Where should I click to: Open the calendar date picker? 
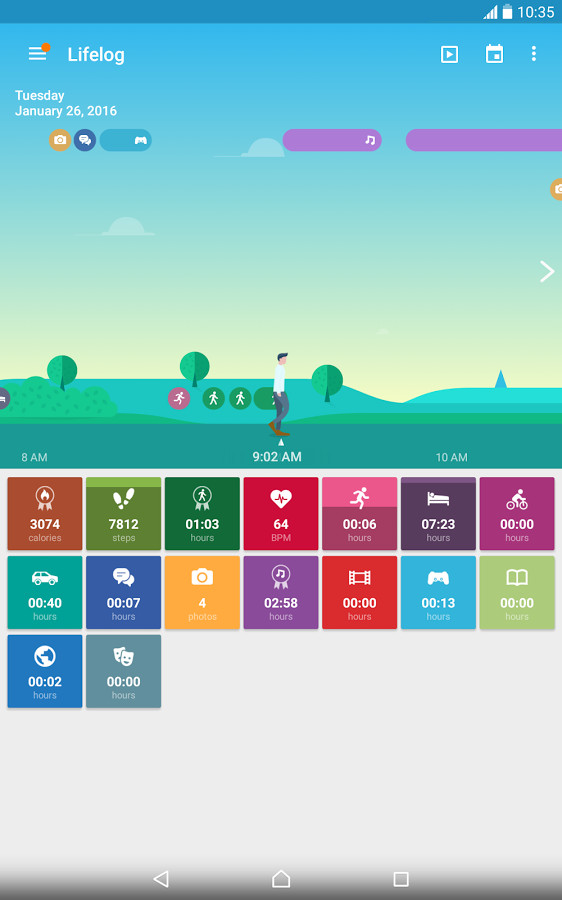[x=494, y=54]
